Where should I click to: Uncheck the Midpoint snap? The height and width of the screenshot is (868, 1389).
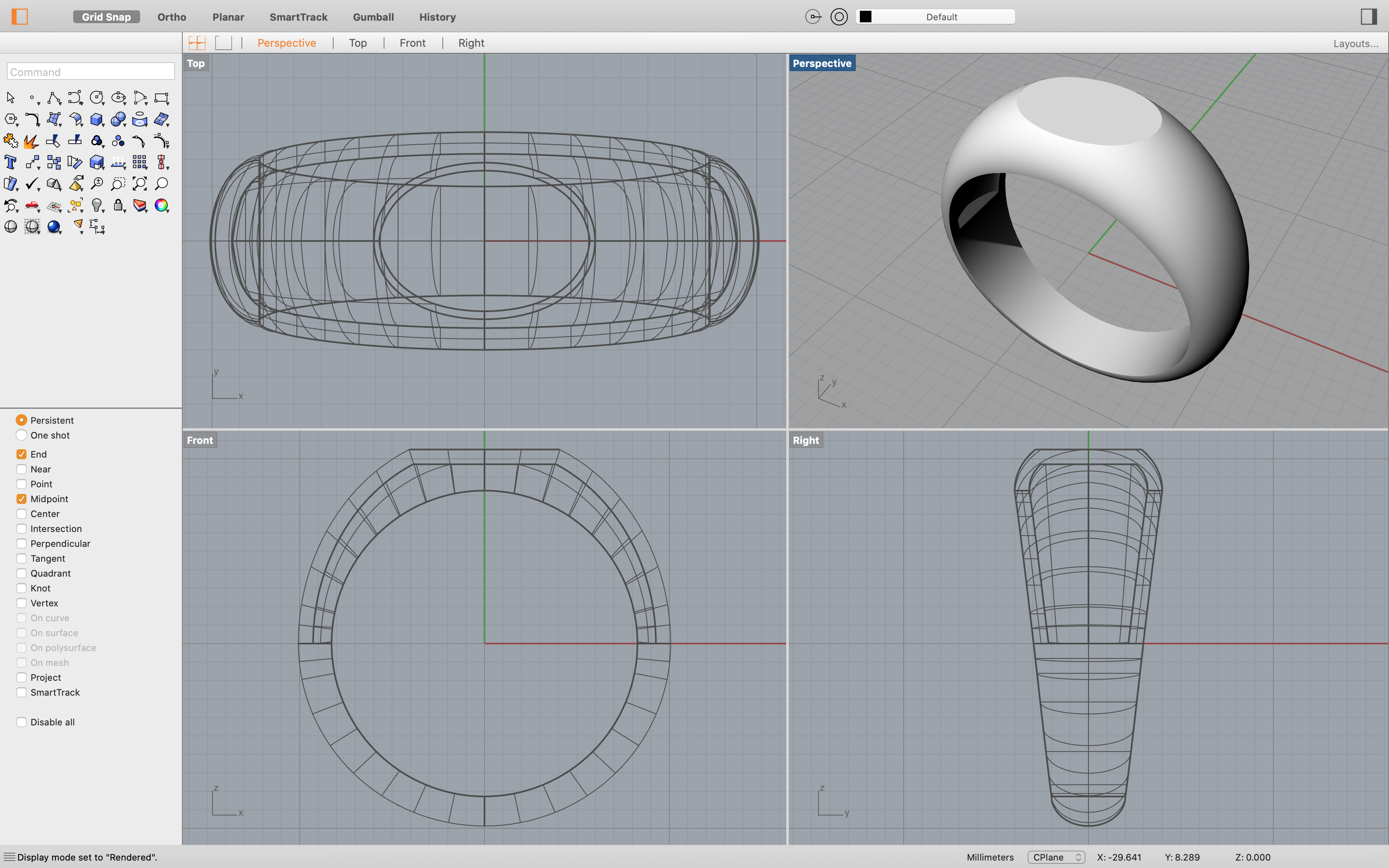click(22, 498)
